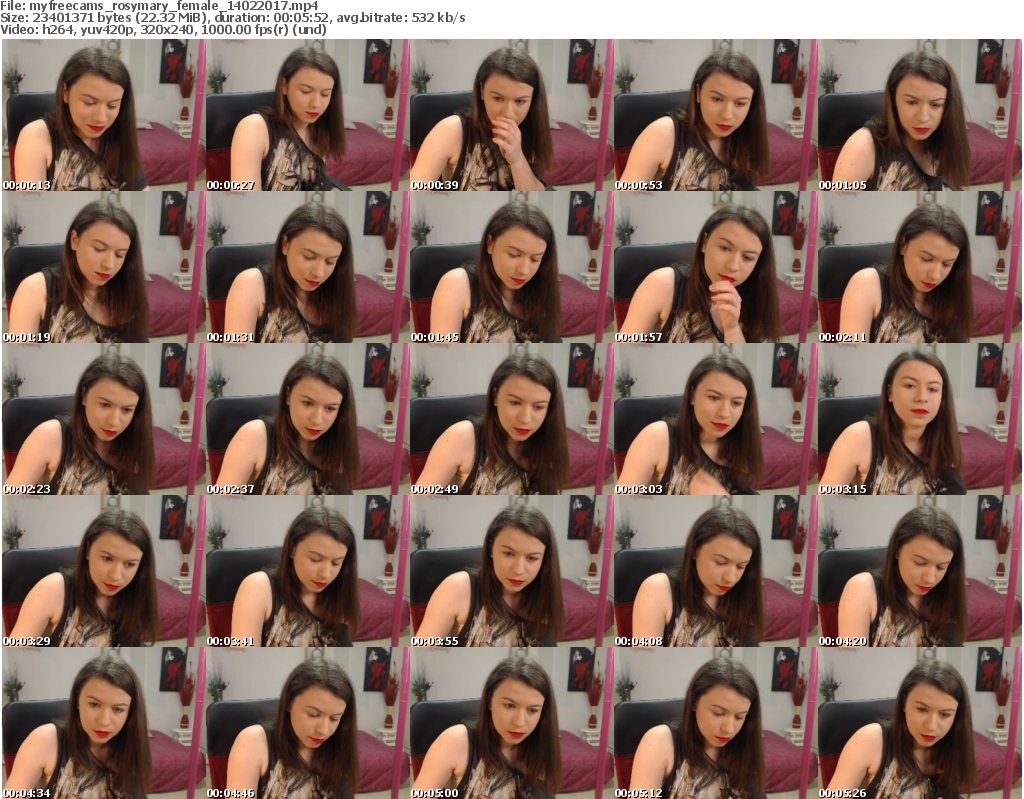The height and width of the screenshot is (799, 1024).
Task: Select the thumbnail stamped 00:00:39
Action: click(x=511, y=115)
